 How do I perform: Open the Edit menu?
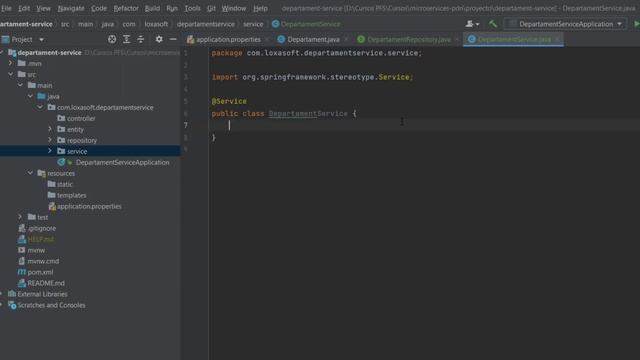click(x=24, y=8)
